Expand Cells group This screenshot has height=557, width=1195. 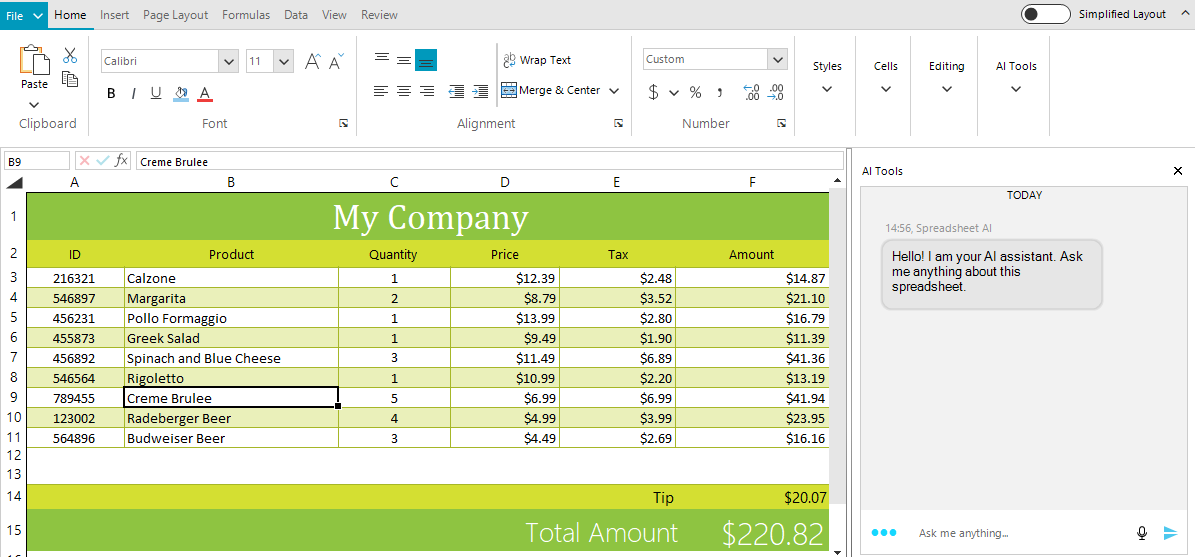tap(886, 77)
